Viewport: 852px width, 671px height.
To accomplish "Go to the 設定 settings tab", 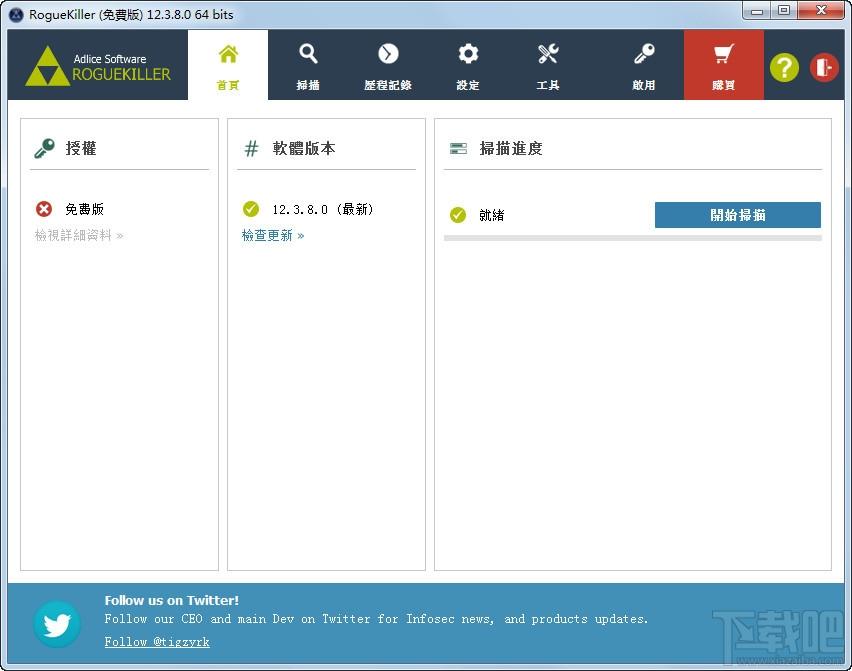I will point(468,65).
